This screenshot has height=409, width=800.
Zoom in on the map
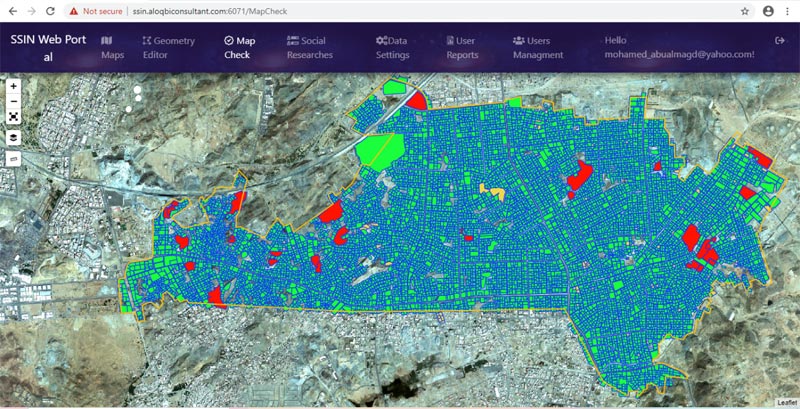tap(14, 86)
